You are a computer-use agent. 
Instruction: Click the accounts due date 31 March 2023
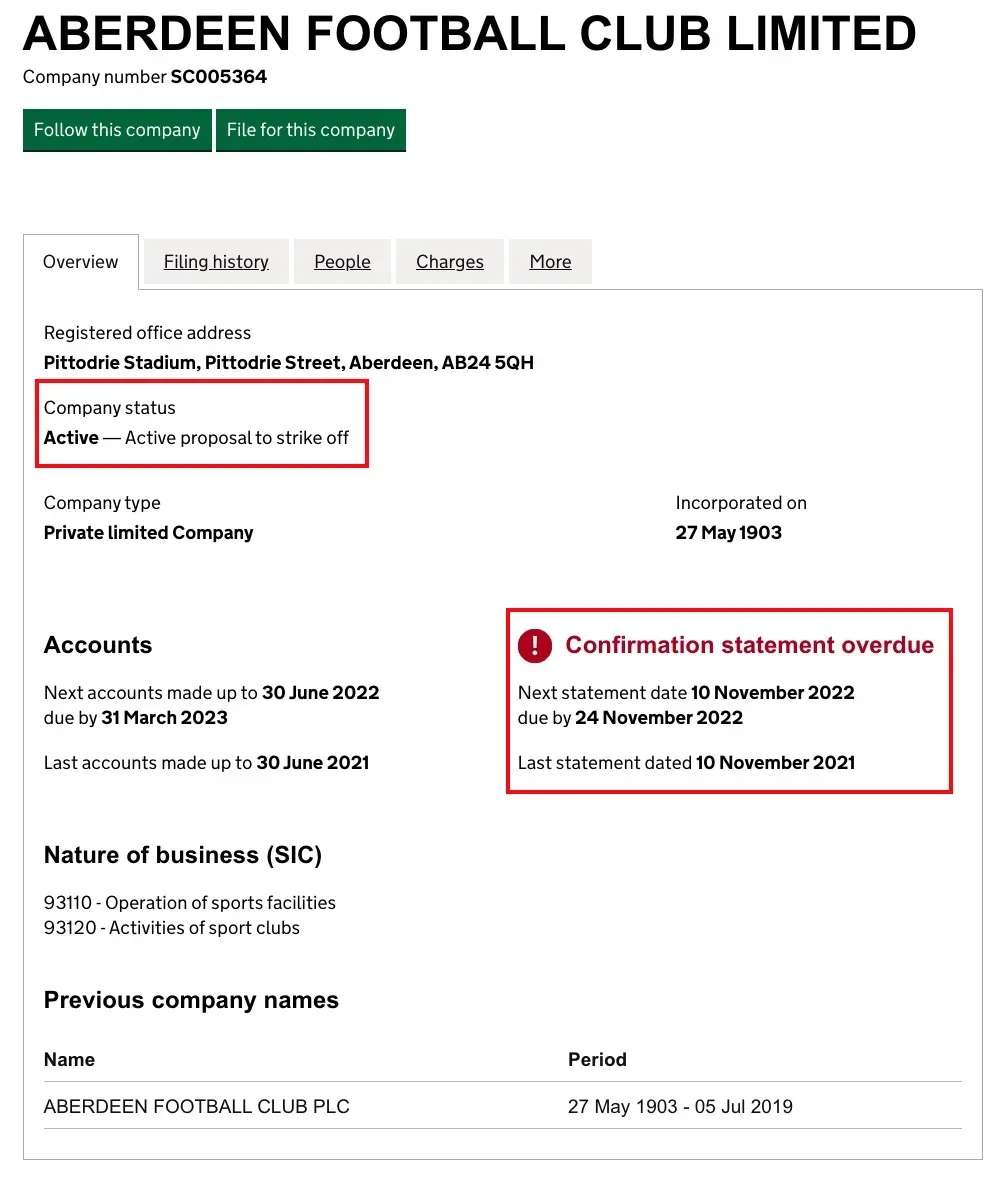[164, 718]
